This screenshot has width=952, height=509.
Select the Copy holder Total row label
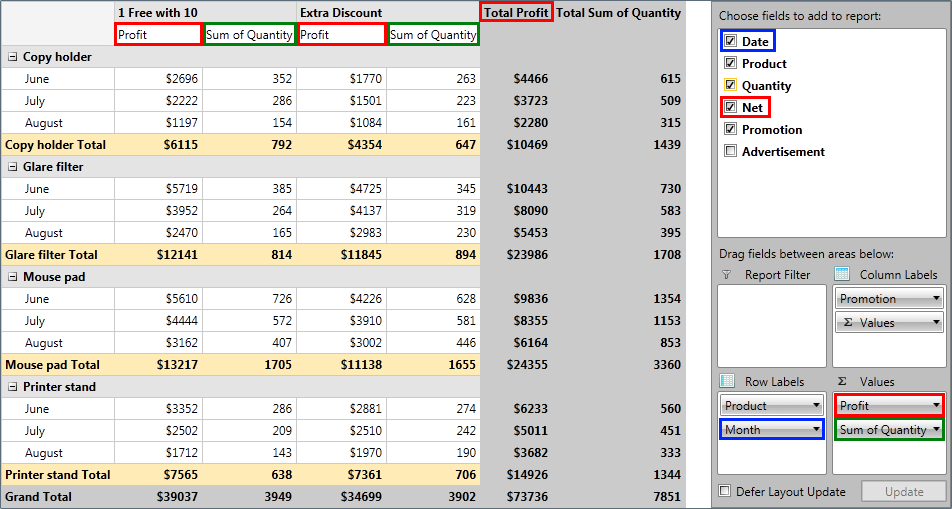55,145
